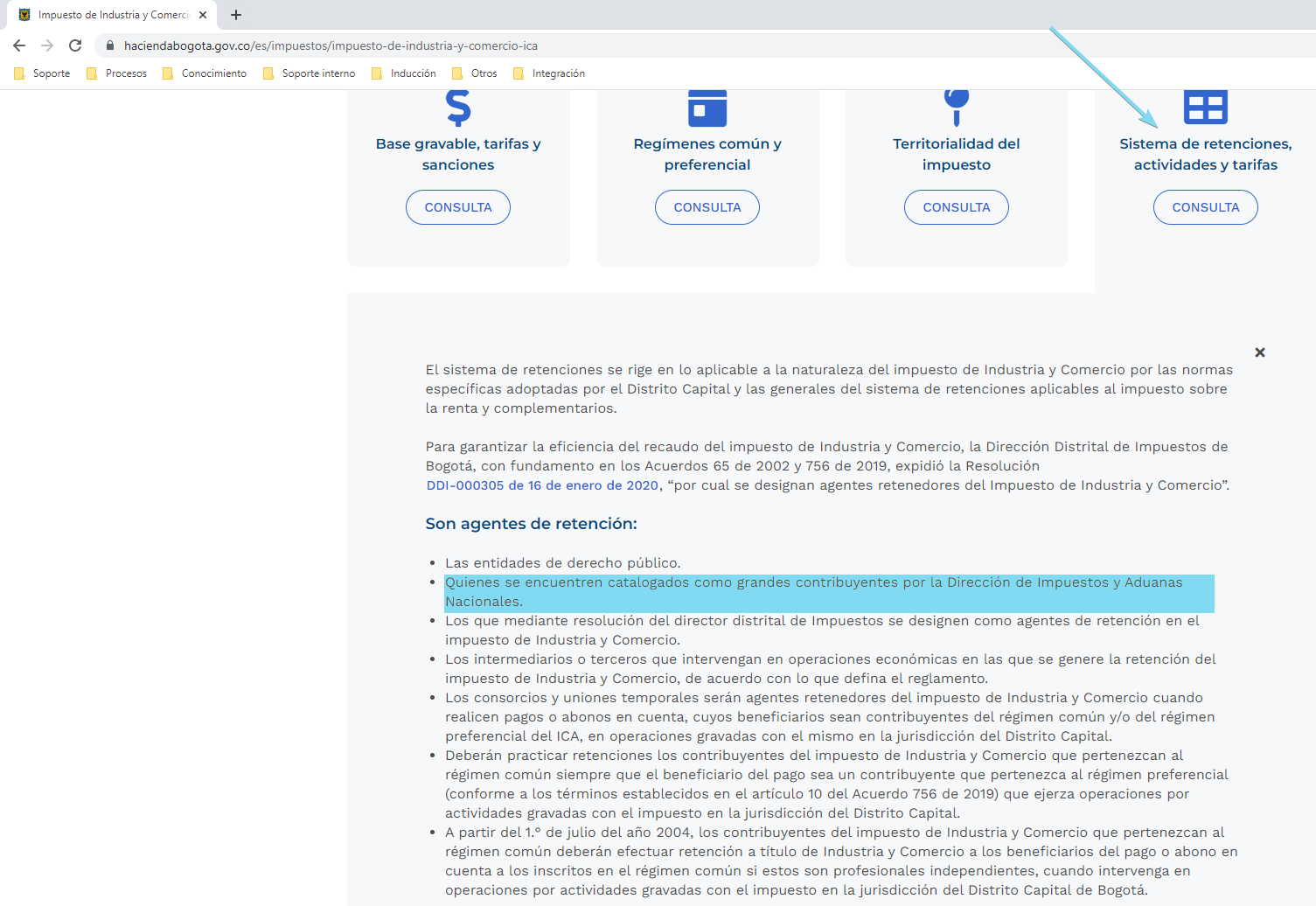This screenshot has height=906, width=1316.
Task: Open the Soporte interno bookmark folder
Action: pyautogui.click(x=309, y=73)
